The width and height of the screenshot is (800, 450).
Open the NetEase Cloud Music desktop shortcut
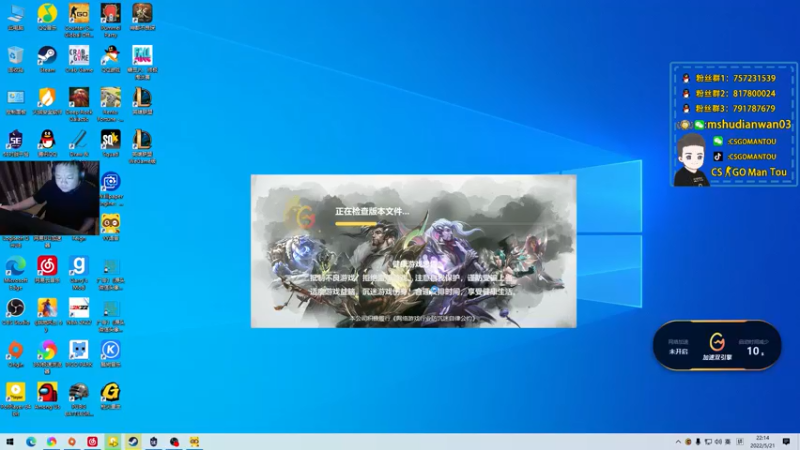pyautogui.click(x=47, y=269)
